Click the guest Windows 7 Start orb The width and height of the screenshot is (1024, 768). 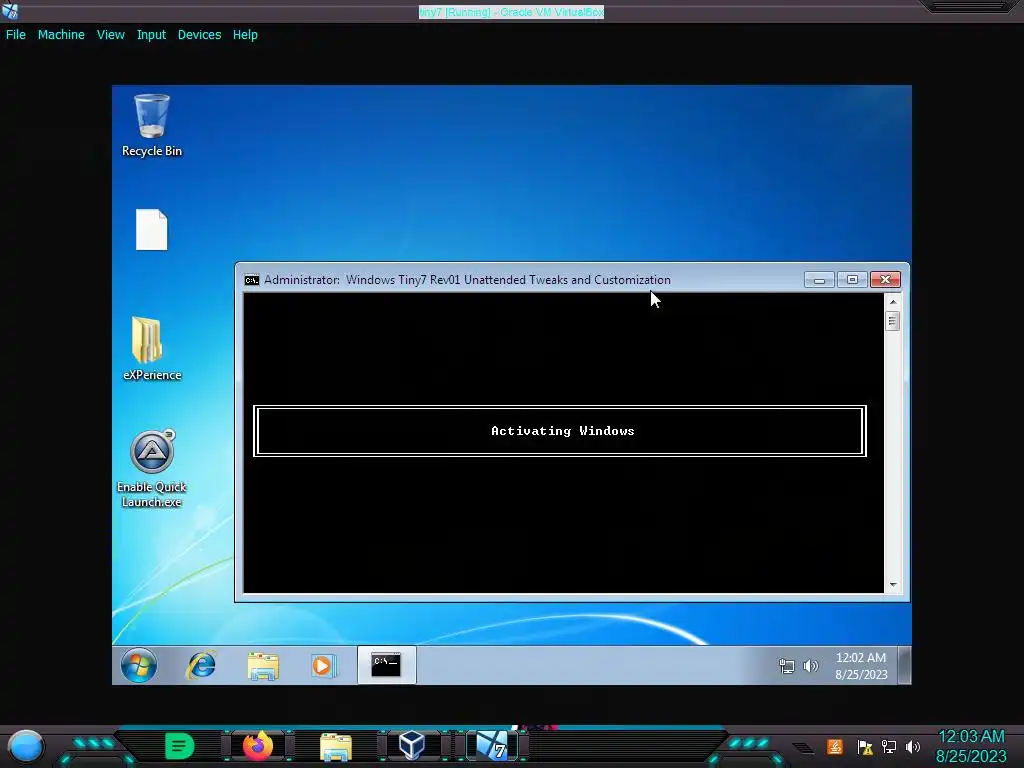pyautogui.click(x=138, y=665)
